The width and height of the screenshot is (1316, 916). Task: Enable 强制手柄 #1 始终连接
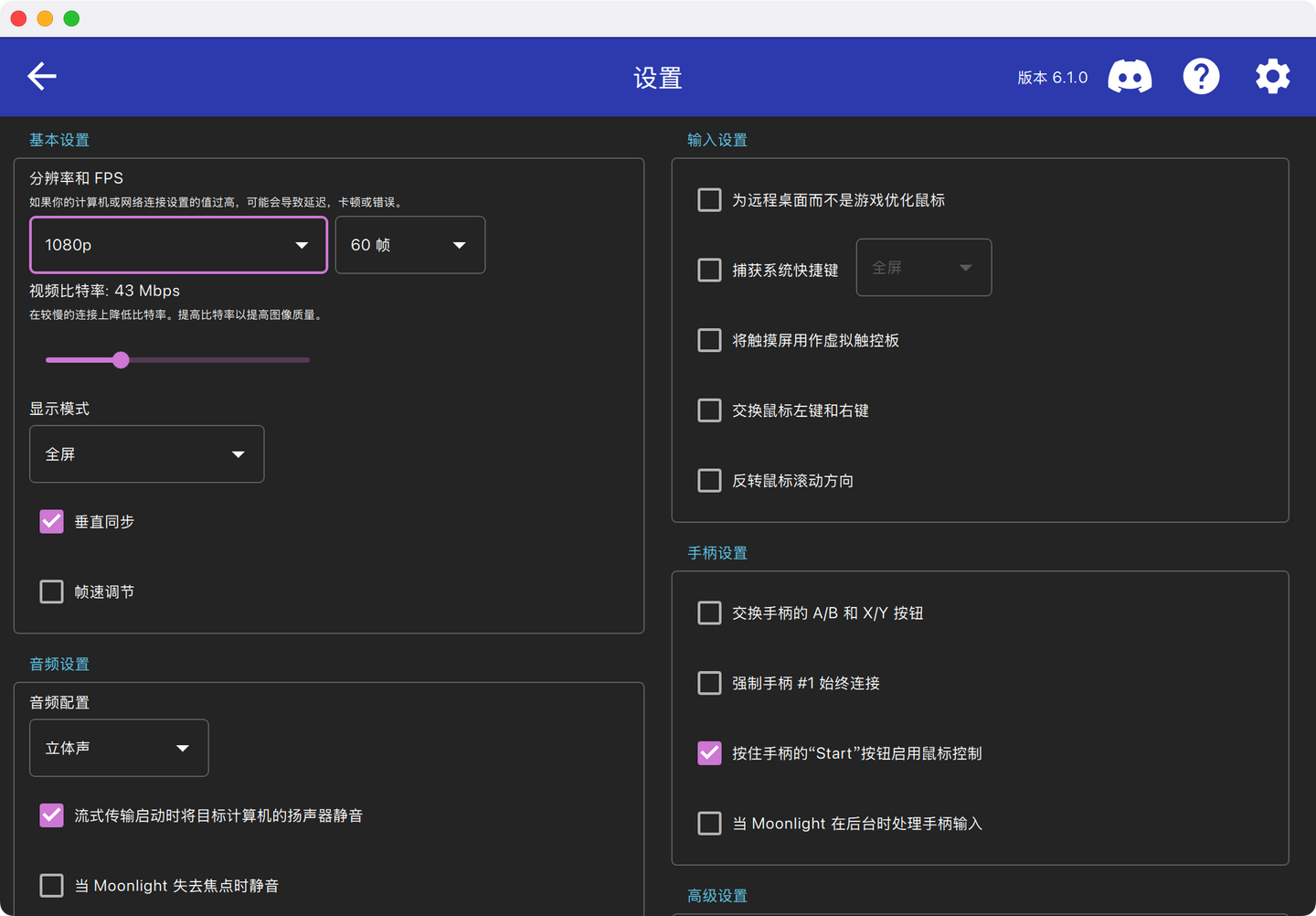tap(710, 684)
